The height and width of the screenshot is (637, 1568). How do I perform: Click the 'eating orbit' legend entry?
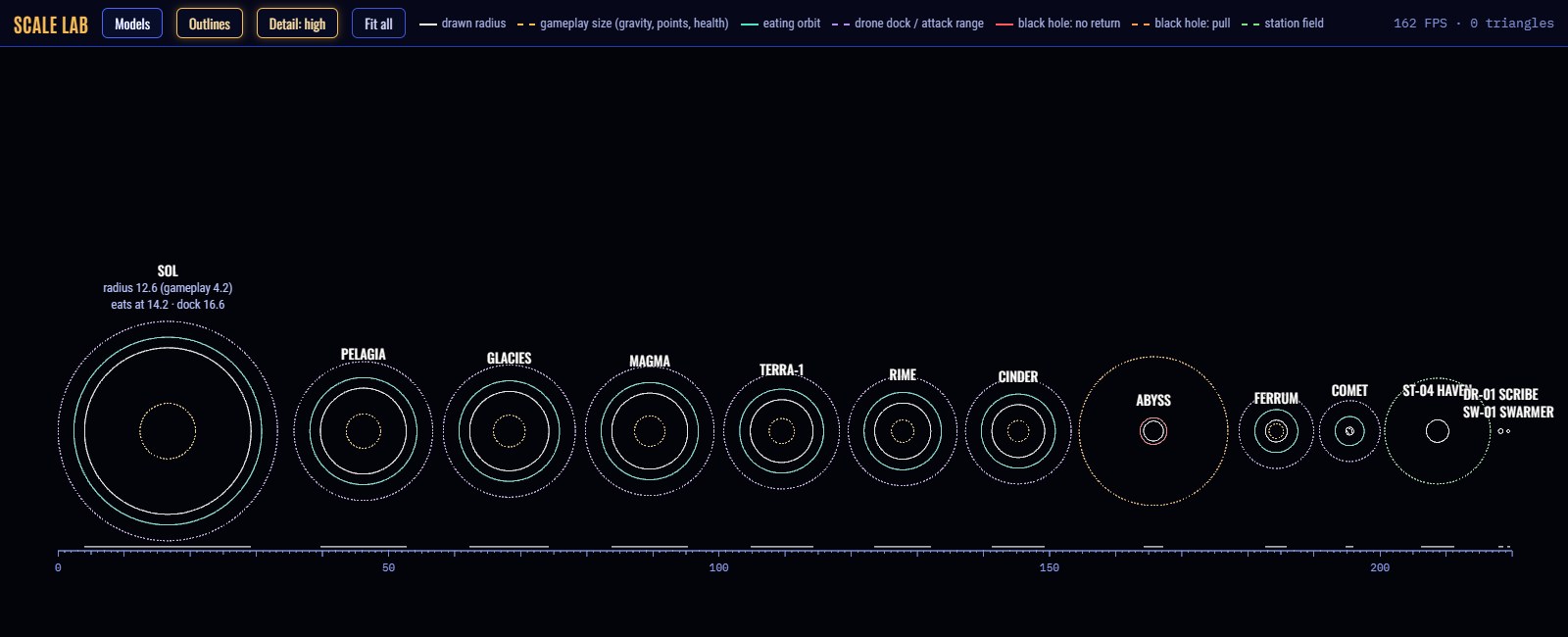click(781, 24)
